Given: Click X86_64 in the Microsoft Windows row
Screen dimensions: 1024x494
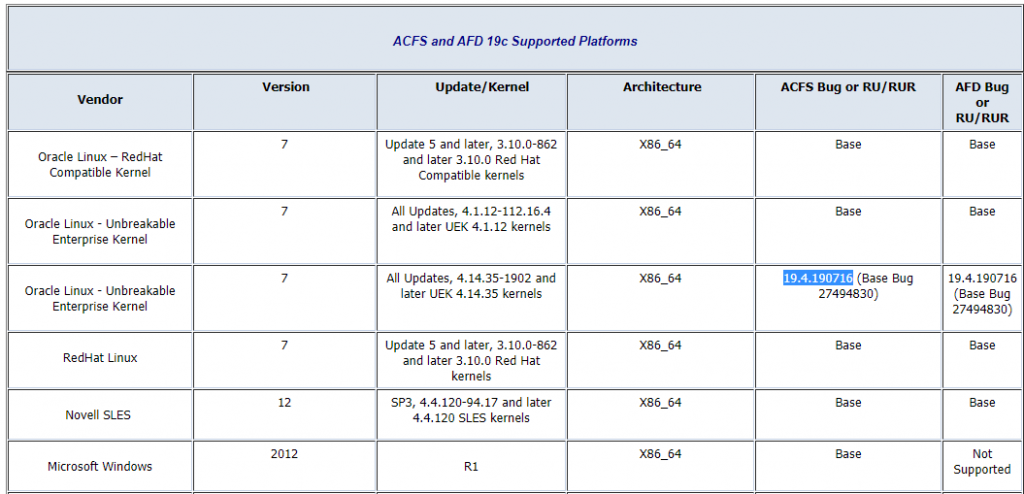Looking at the screenshot, I should (660, 453).
